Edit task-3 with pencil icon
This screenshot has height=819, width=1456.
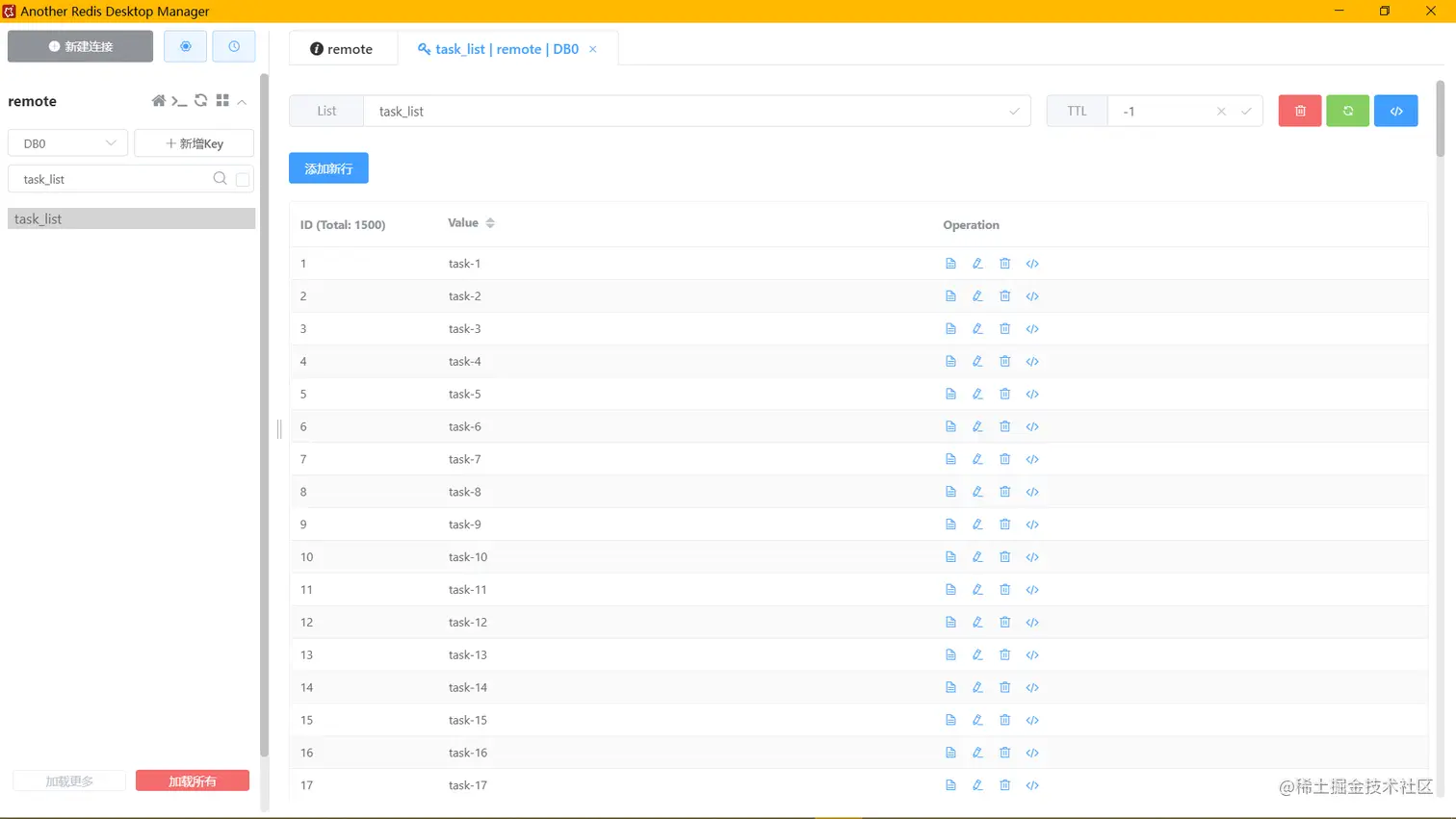tap(977, 329)
